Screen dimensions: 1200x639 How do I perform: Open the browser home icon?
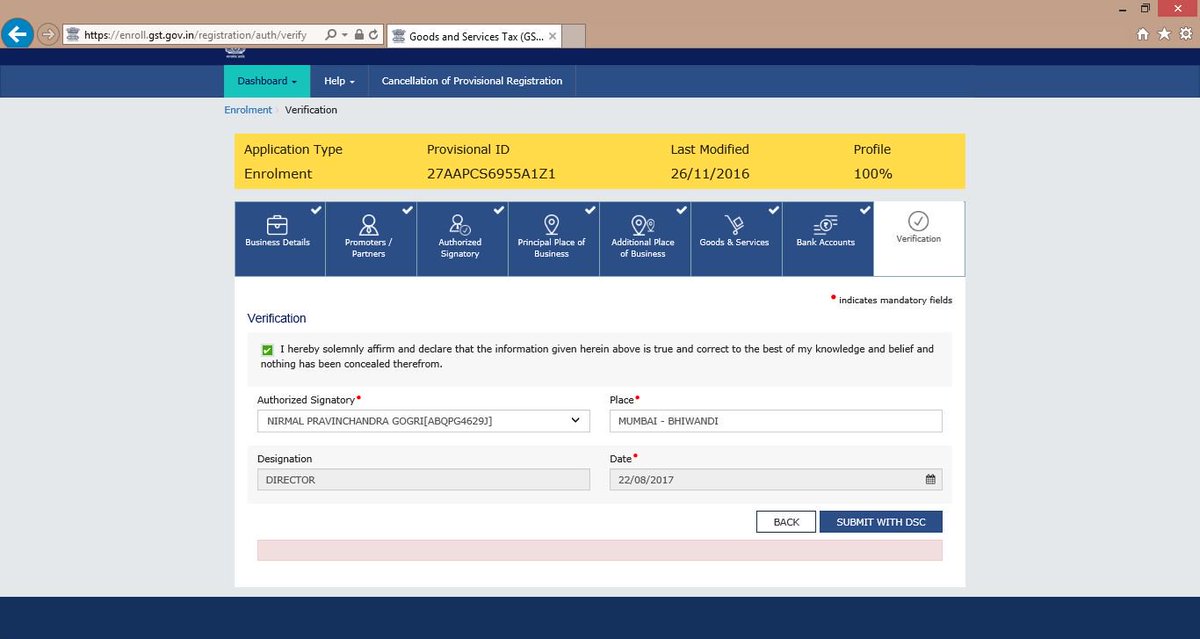point(1143,34)
